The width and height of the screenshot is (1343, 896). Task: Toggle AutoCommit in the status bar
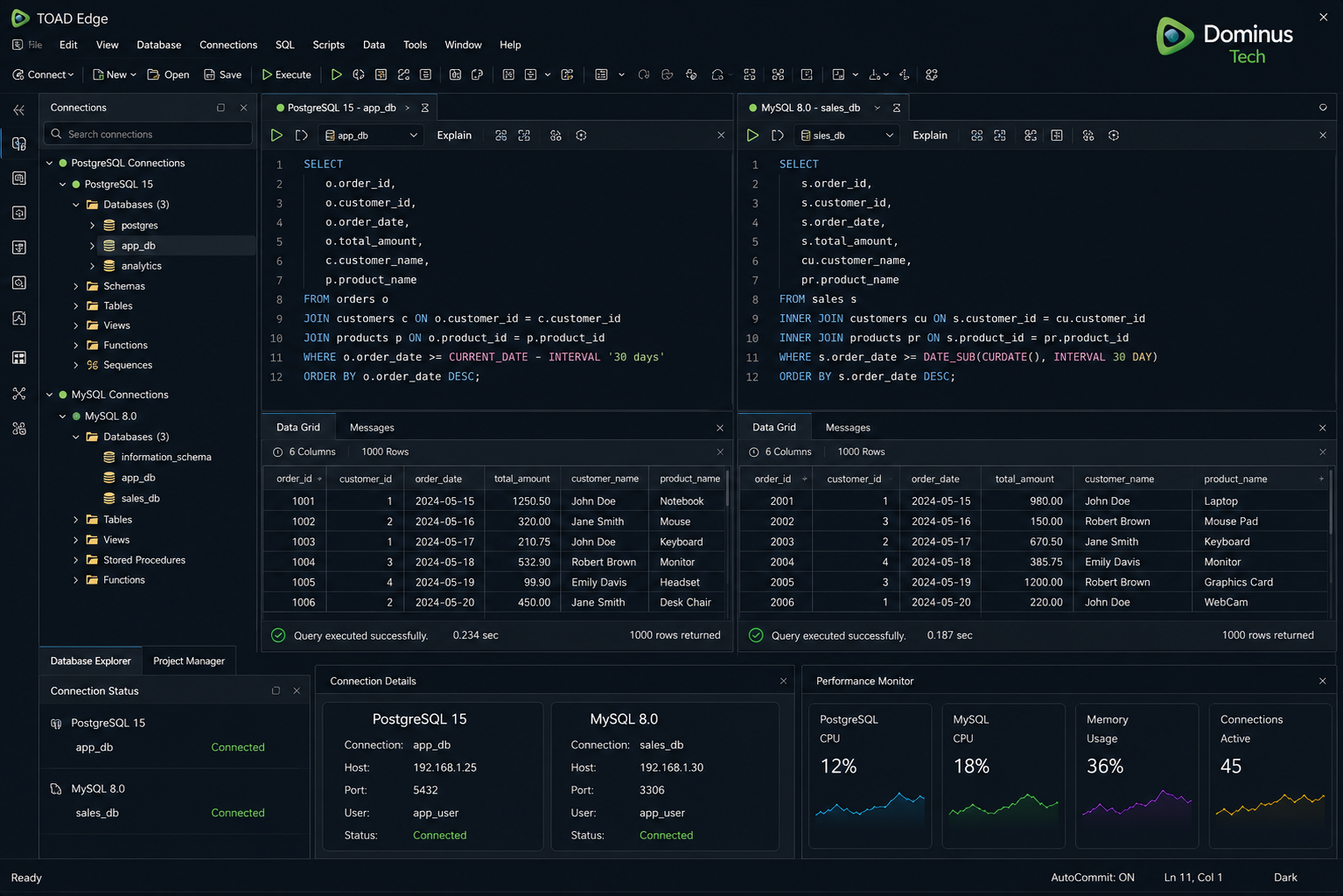click(1092, 878)
